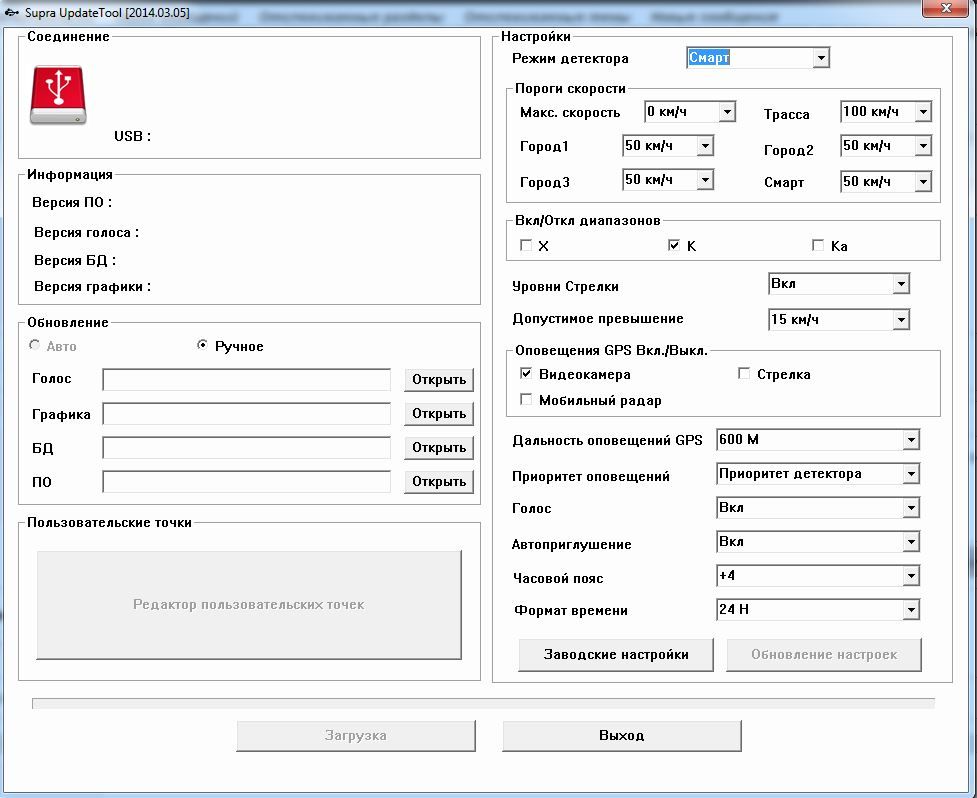Click Открыть button next to БД

pos(439,448)
